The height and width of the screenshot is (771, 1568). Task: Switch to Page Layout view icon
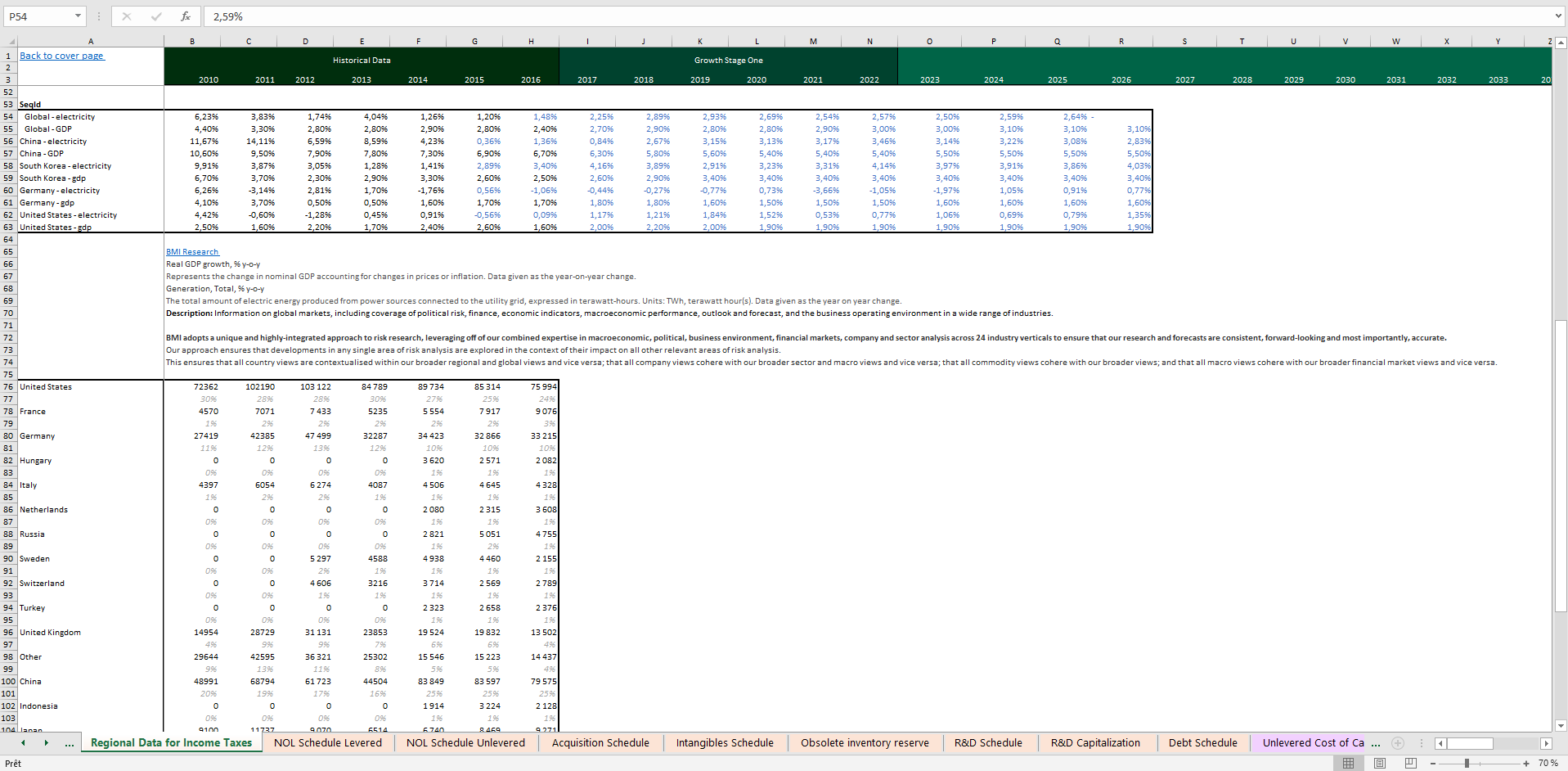pos(1380,763)
